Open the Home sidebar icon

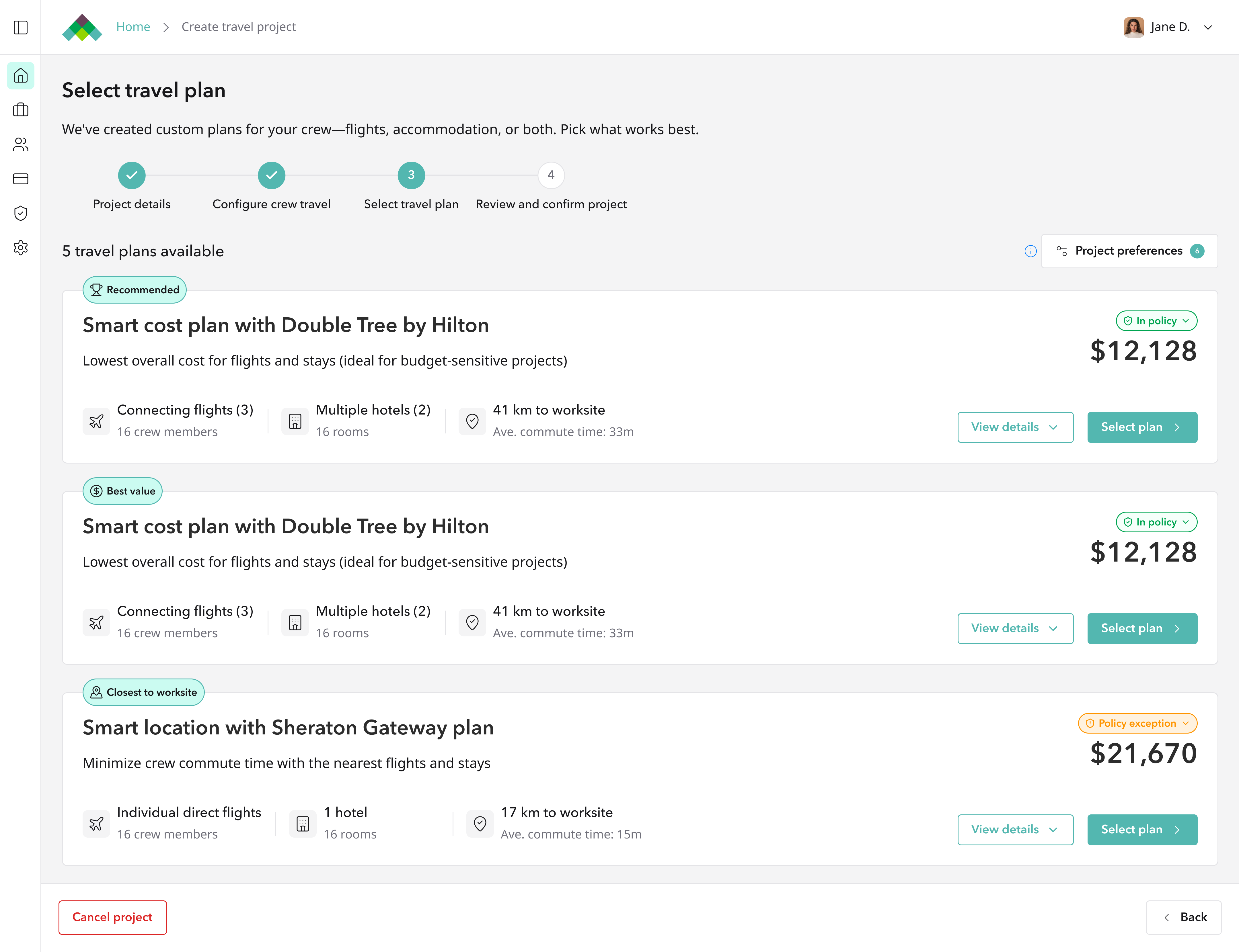click(x=20, y=75)
